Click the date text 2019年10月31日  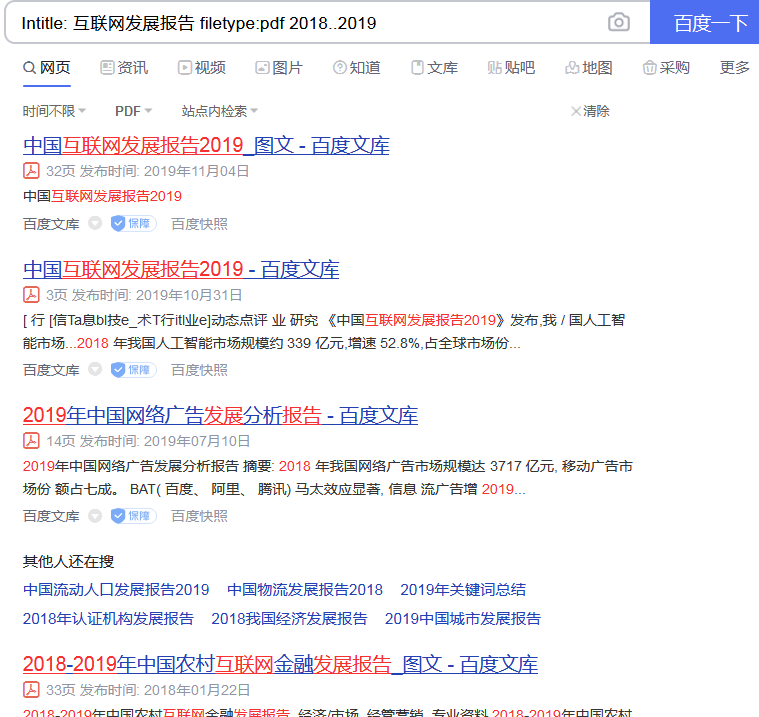click(189, 295)
